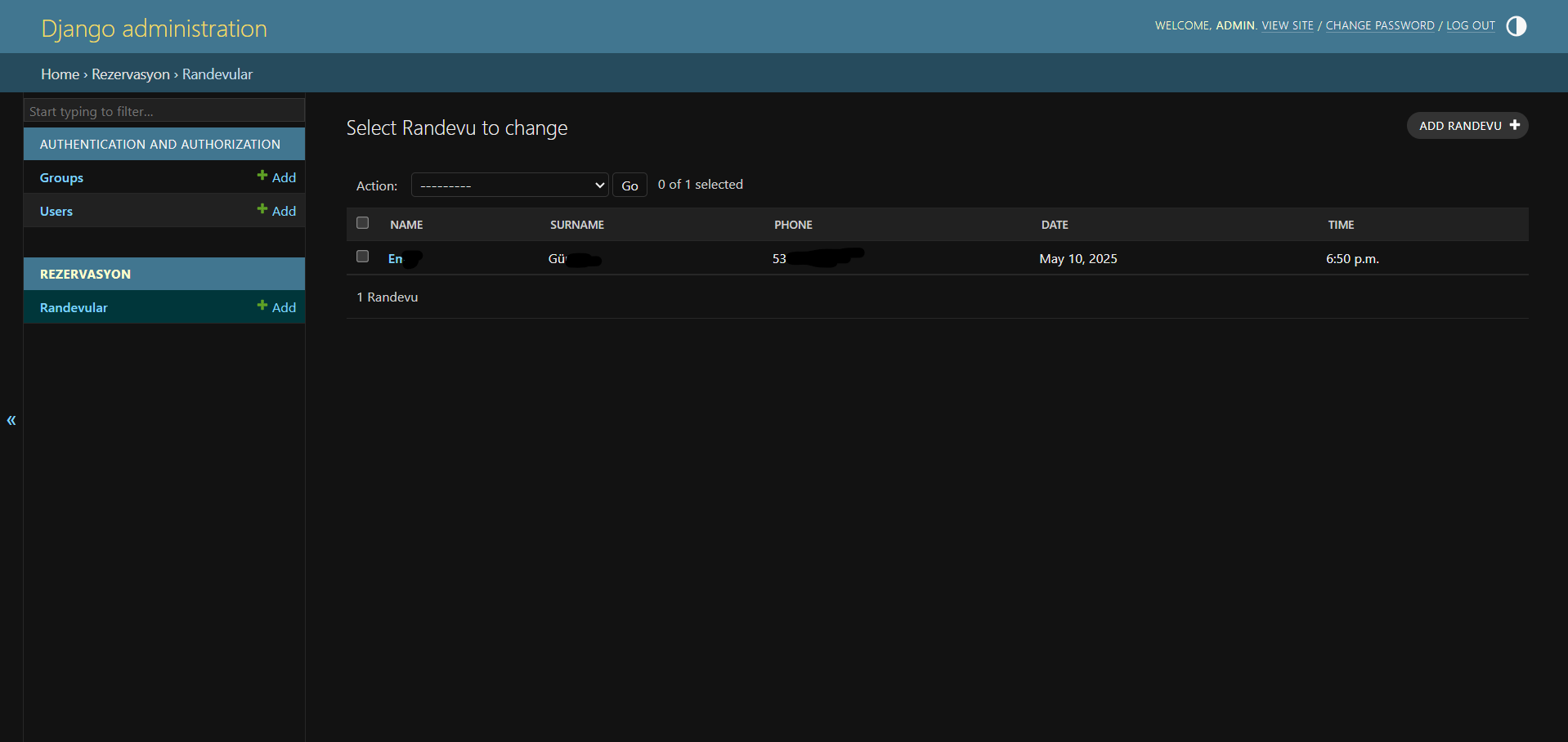Open the REZERVASYON section header
This screenshot has width=1568, height=742.
[85, 274]
